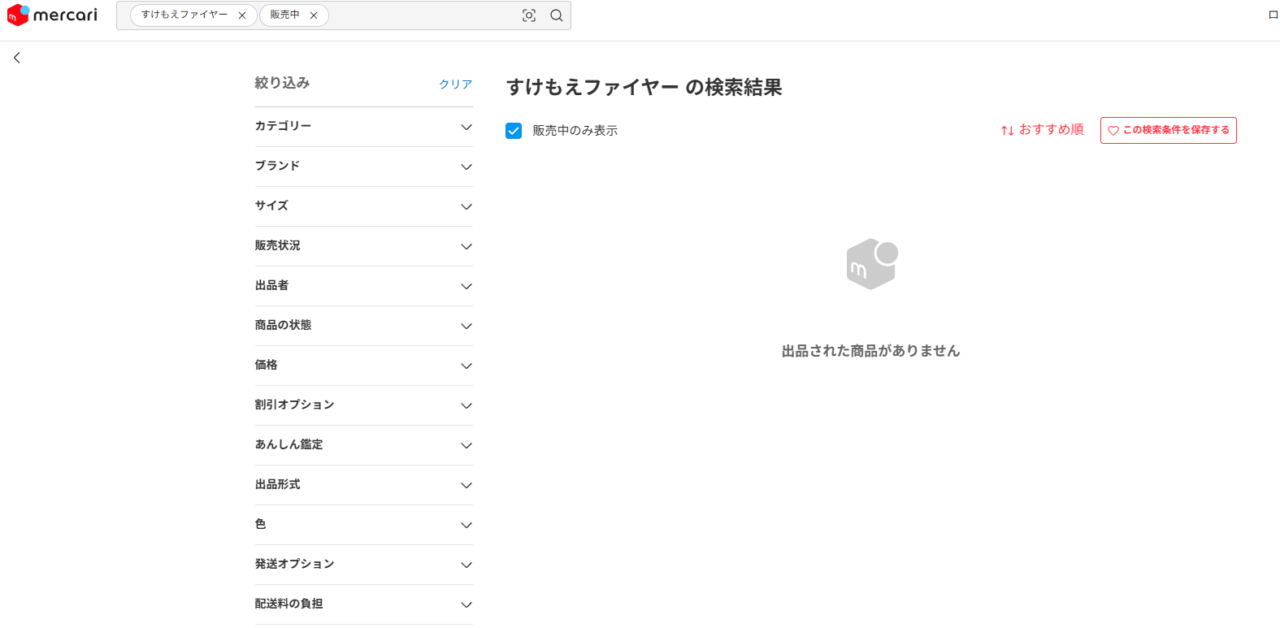Remove the すけもえファイヤー search tag

tap(242, 16)
